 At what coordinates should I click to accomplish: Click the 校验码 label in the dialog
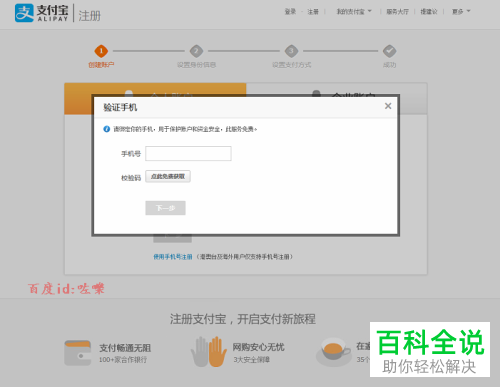[131, 178]
